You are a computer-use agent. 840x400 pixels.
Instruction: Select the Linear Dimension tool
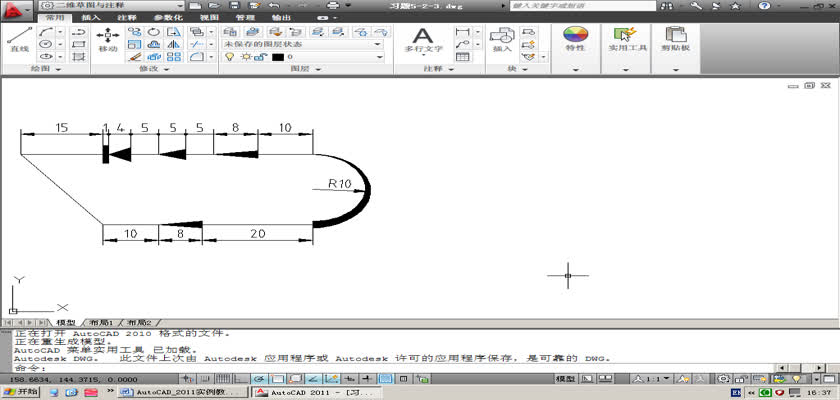(x=462, y=32)
